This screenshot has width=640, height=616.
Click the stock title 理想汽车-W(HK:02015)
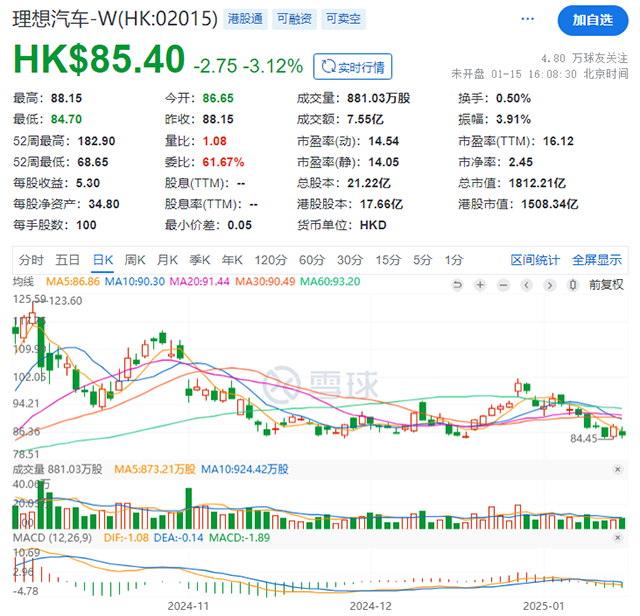[x=115, y=19]
